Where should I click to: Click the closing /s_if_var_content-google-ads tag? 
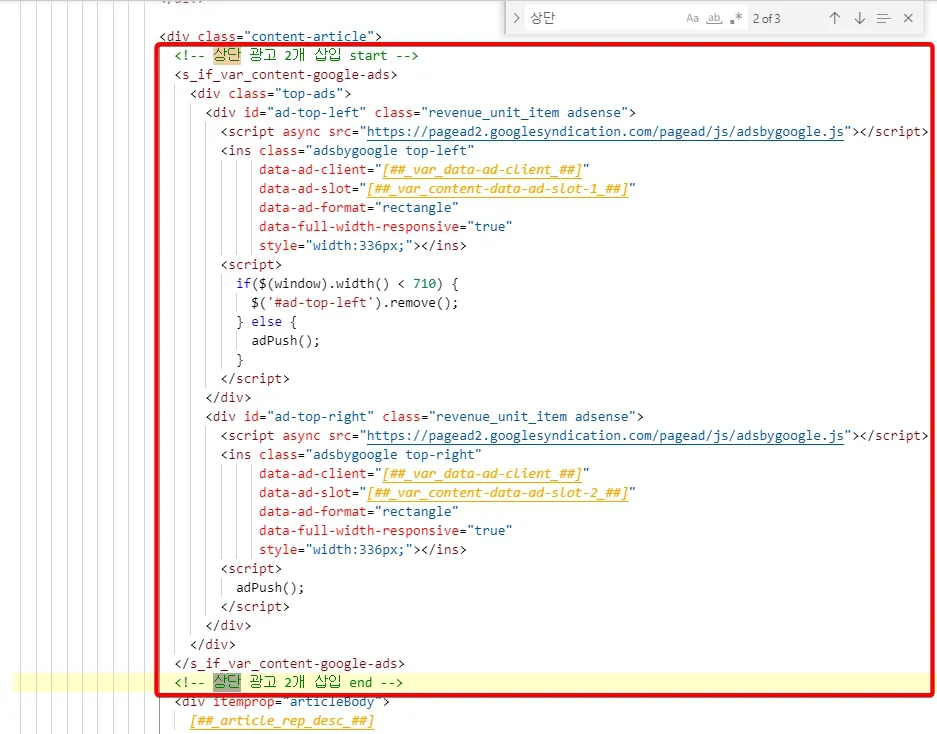tap(290, 663)
